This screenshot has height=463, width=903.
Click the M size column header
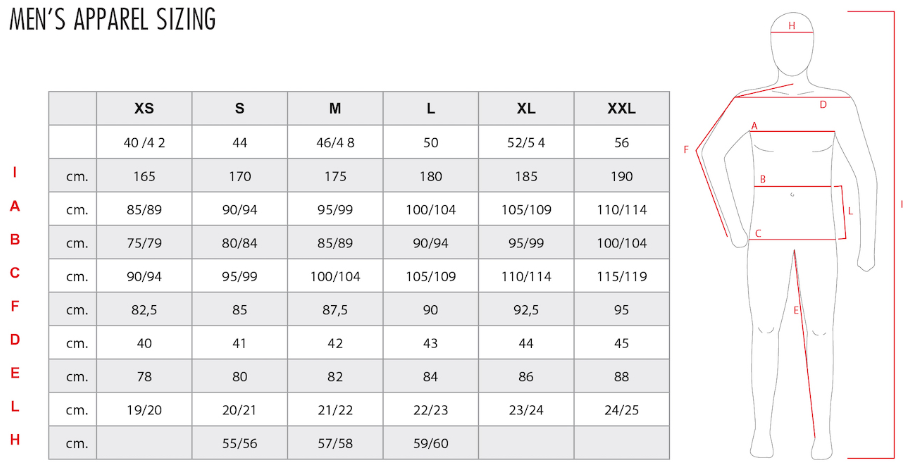335,108
